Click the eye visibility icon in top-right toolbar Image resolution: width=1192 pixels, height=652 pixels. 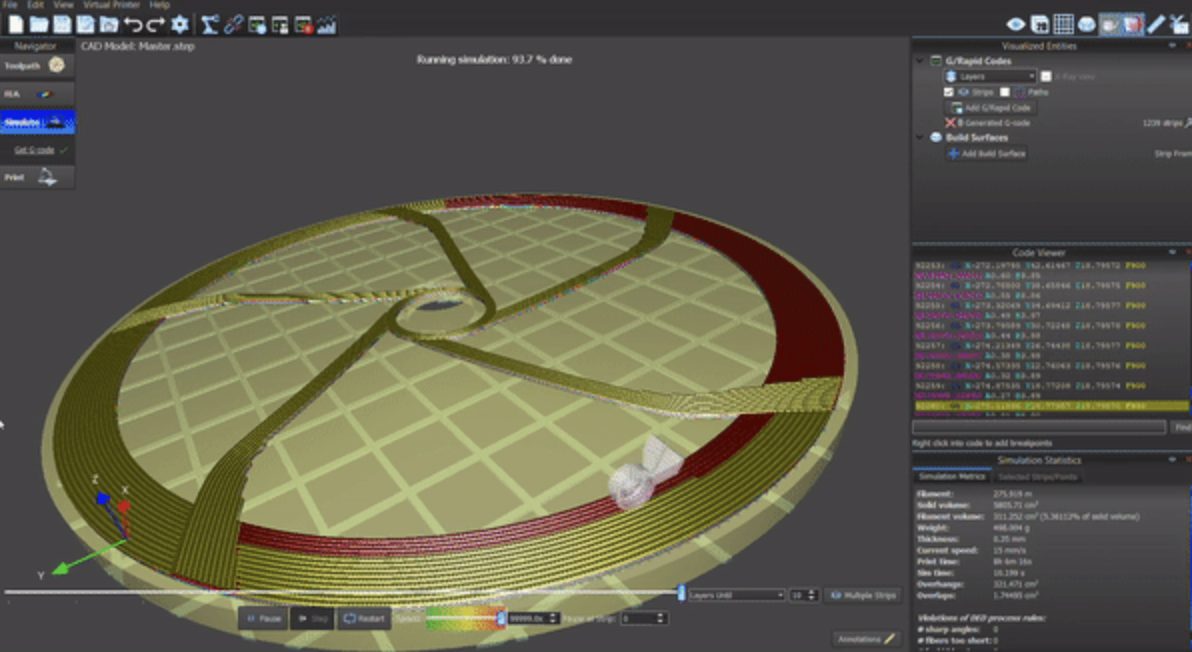[x=1016, y=25]
